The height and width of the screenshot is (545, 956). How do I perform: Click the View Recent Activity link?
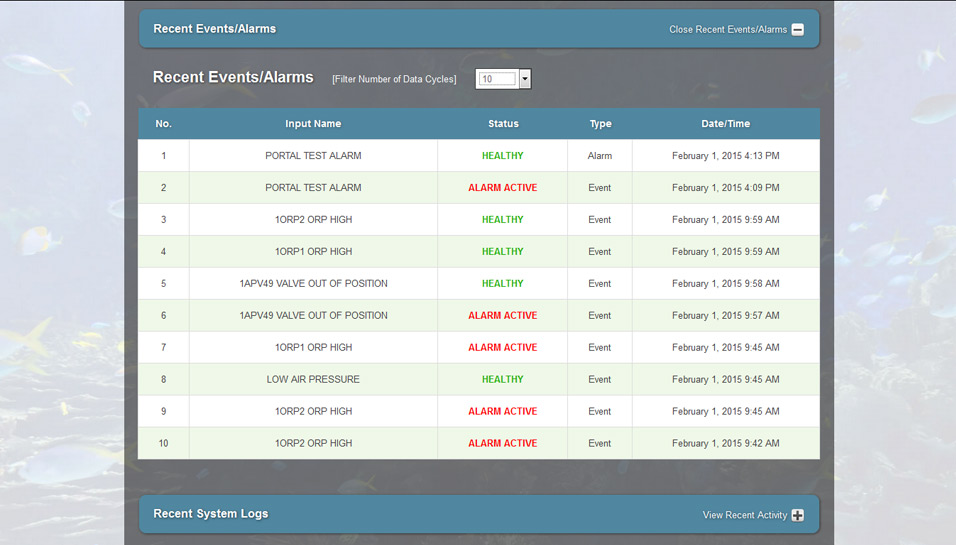click(744, 515)
